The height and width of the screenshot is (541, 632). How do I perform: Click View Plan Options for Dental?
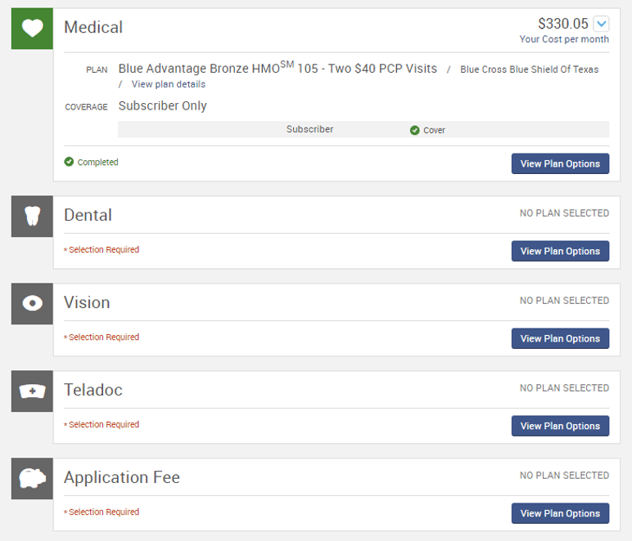560,251
